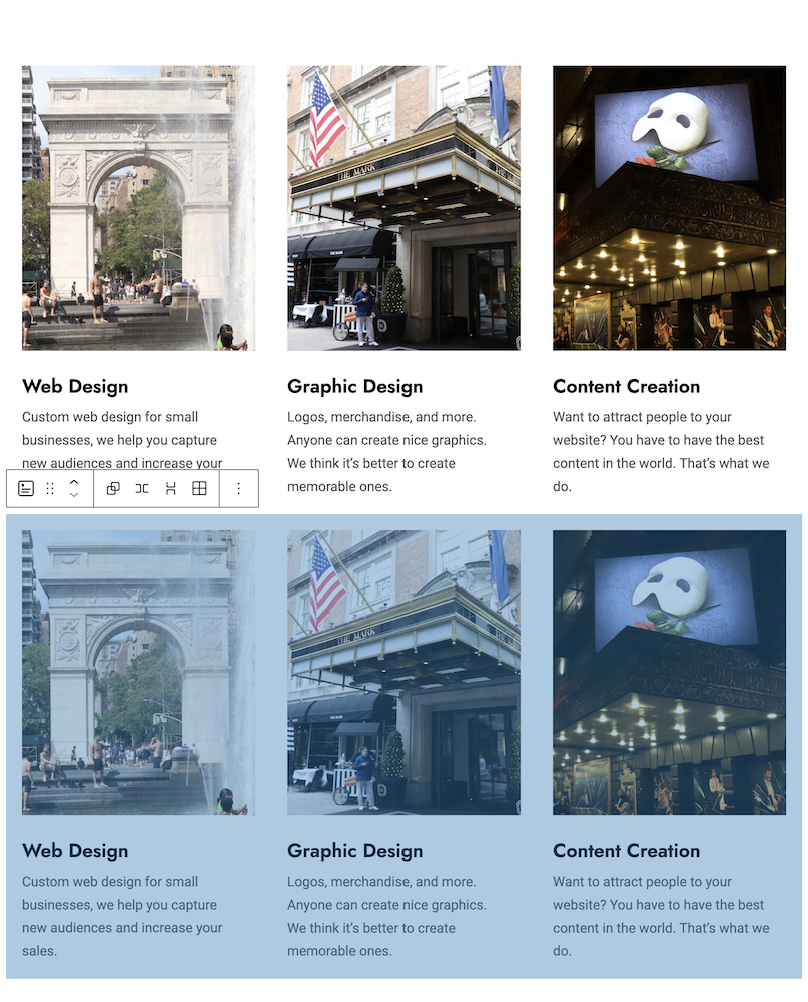Click the highlighted Content Creation heading
The width and height of the screenshot is (808, 1002).
[626, 851]
